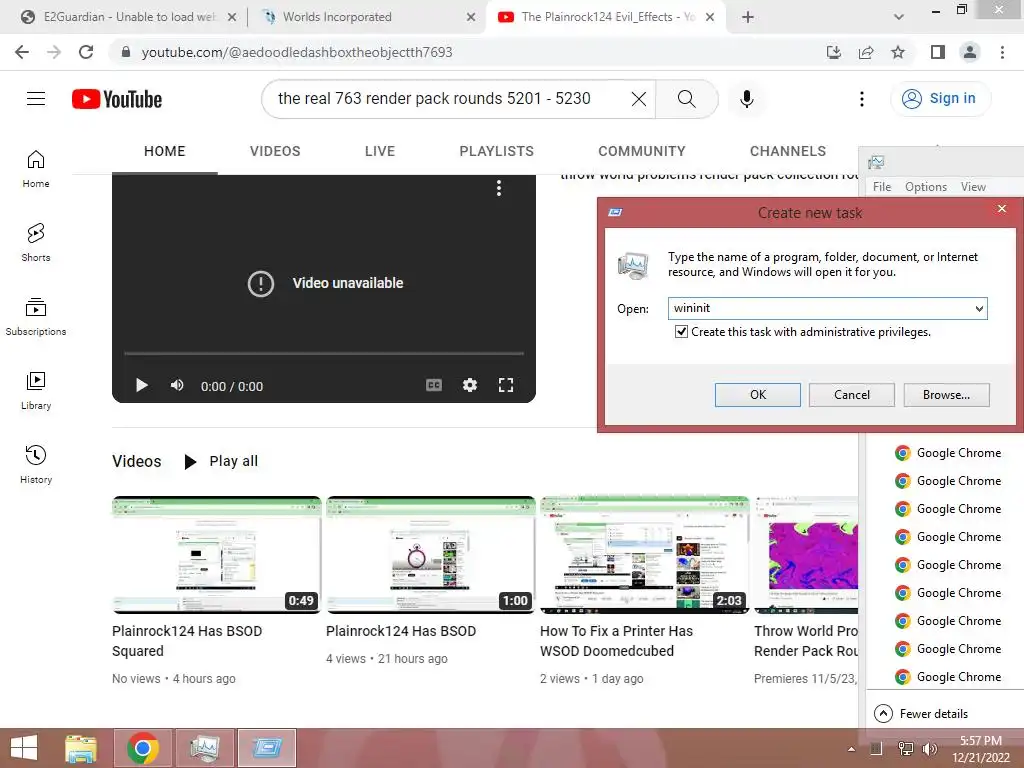Screen dimensions: 1024x768
Task: Expand Chrome tab search chevron
Action: [899, 17]
